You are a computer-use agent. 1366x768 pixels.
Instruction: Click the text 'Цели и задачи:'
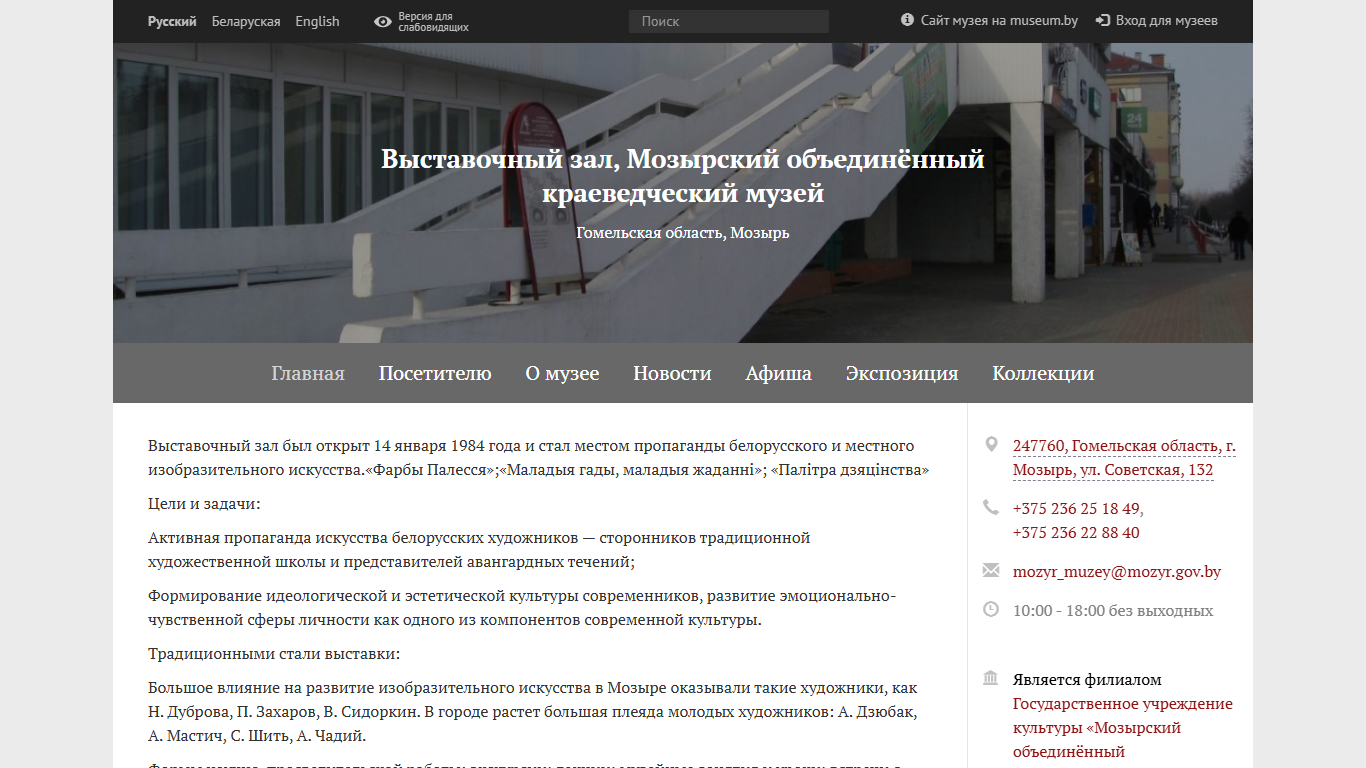tap(204, 504)
